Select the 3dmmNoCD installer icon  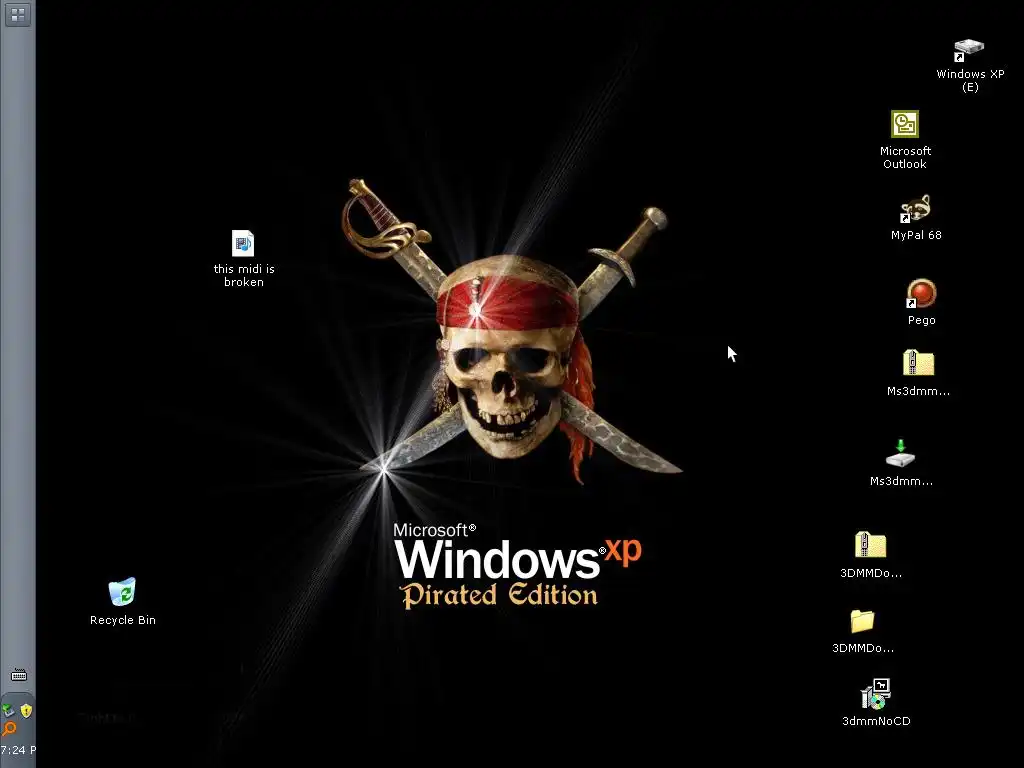[876, 703]
